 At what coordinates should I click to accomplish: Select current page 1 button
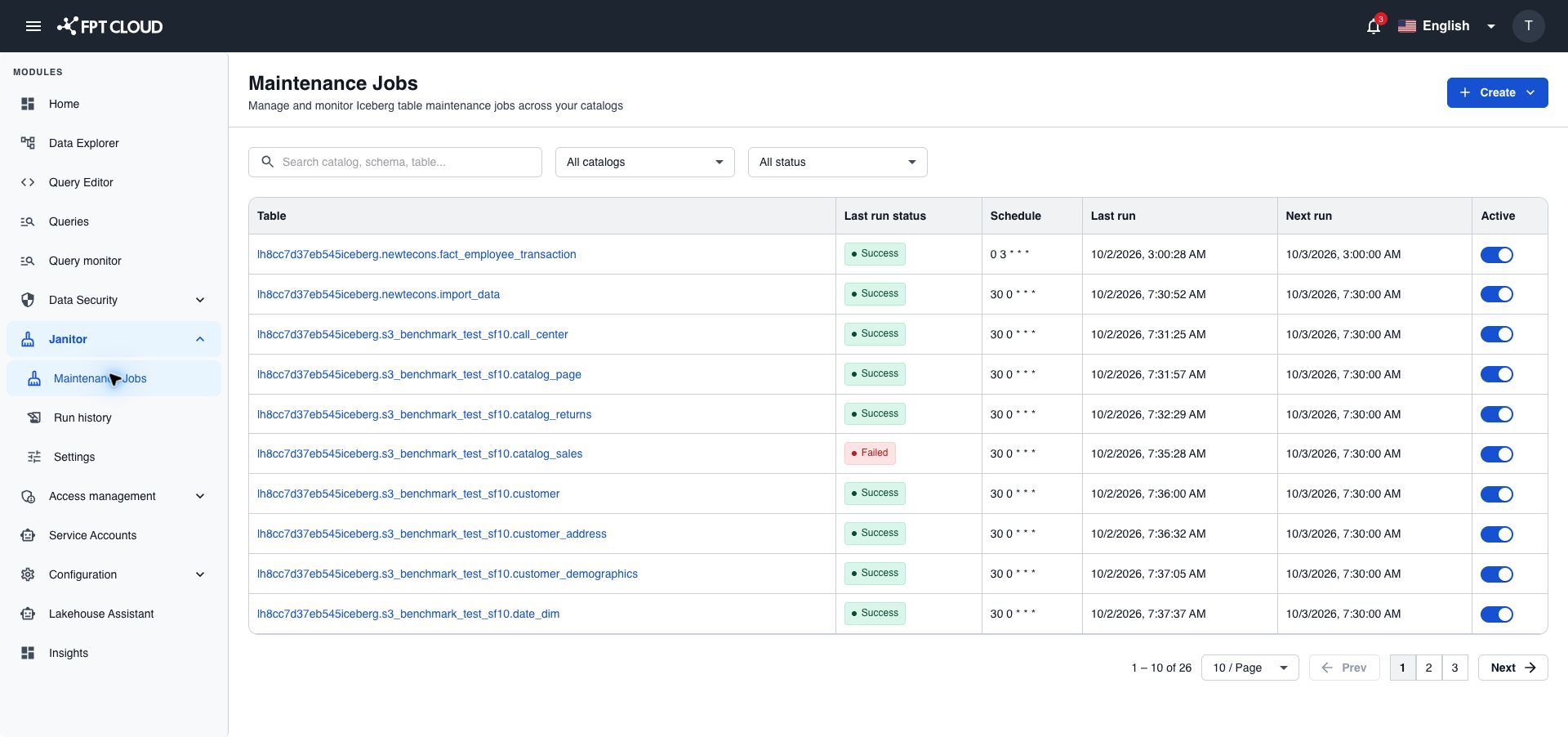pos(1402,668)
